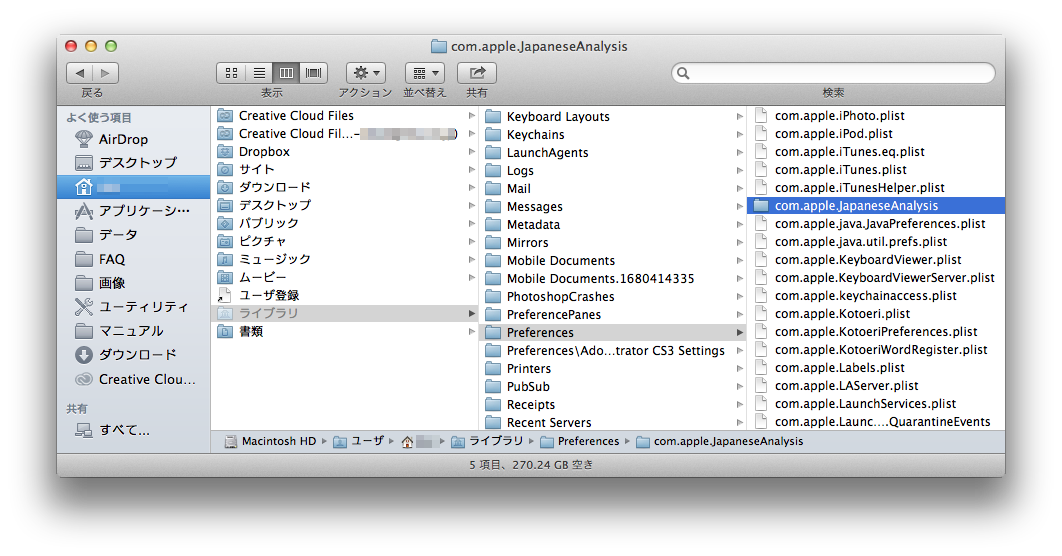Click the Share toolbar button
The image size is (1062, 556).
(477, 72)
